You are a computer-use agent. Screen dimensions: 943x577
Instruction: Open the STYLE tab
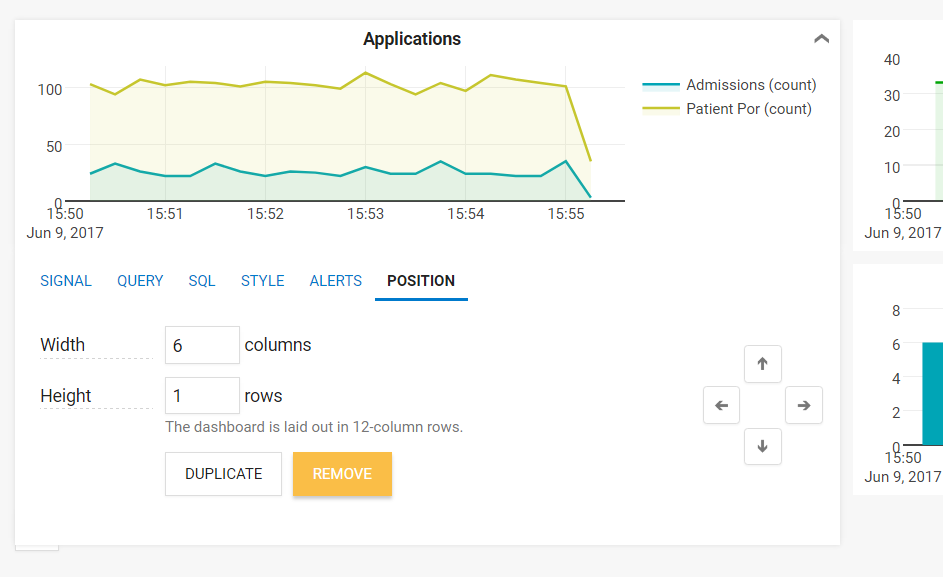tap(262, 281)
